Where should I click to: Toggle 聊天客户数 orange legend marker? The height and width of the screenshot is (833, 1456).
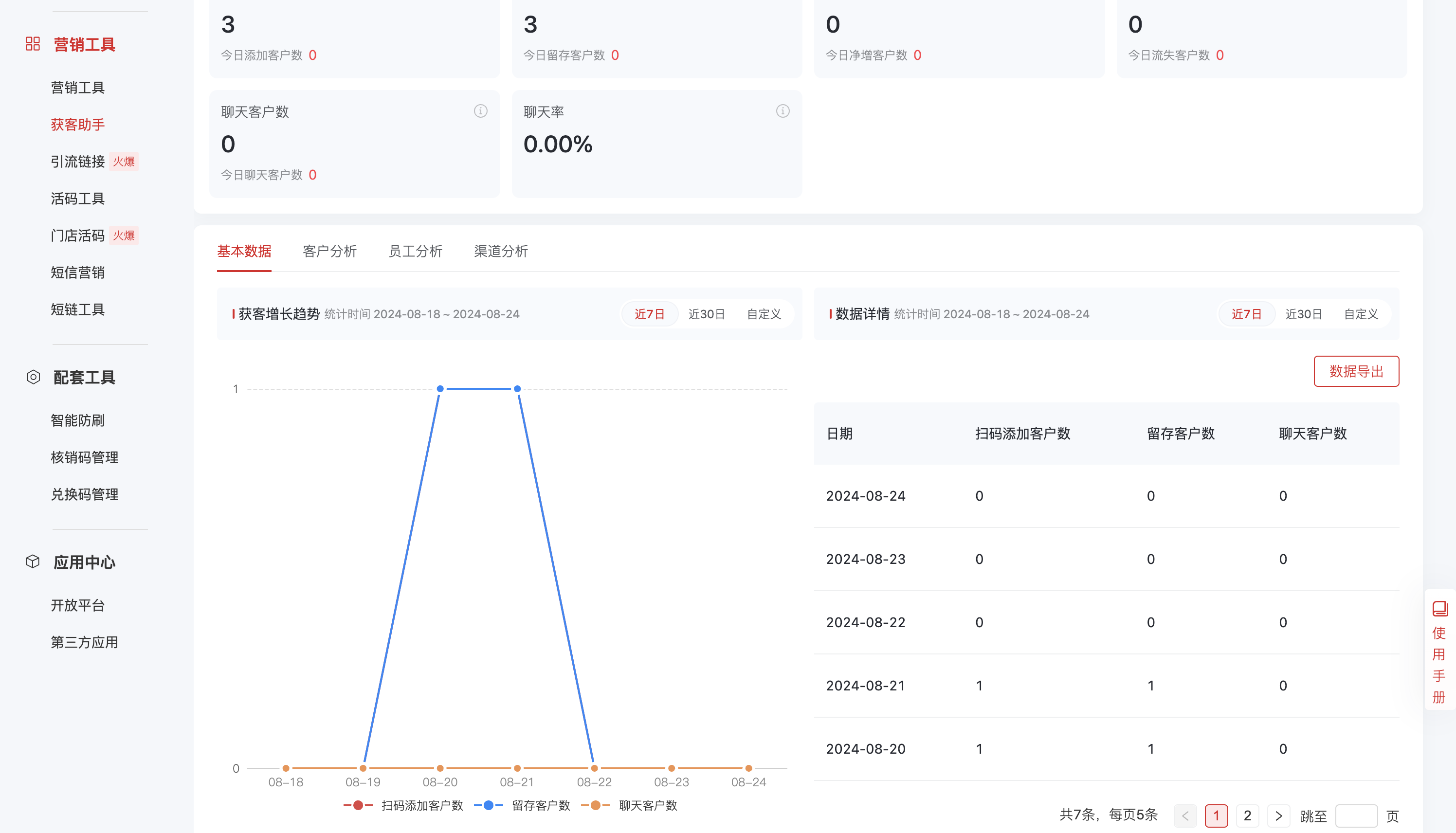[596, 806]
